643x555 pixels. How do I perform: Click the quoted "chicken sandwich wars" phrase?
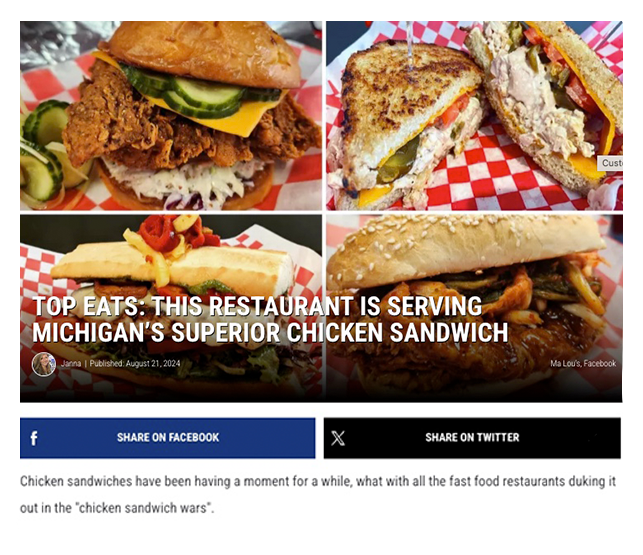pos(144,508)
